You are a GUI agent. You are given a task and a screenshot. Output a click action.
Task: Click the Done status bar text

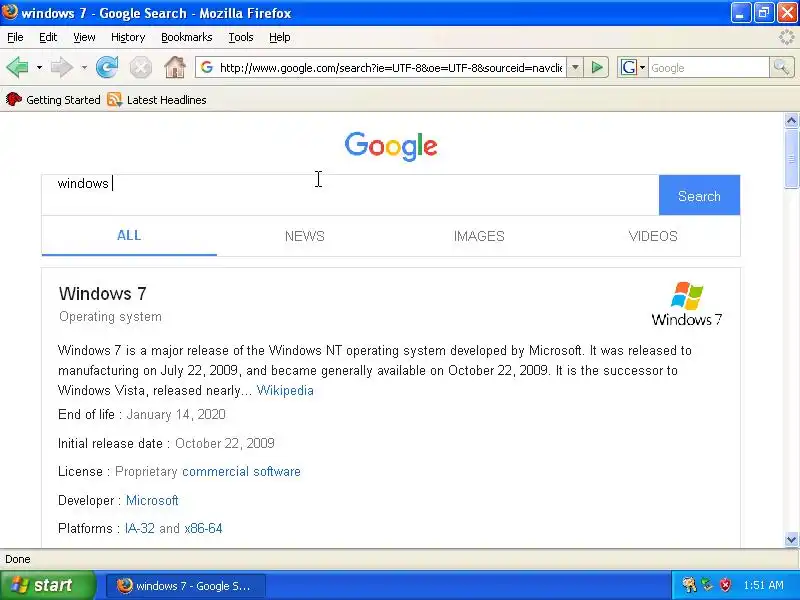(x=18, y=559)
